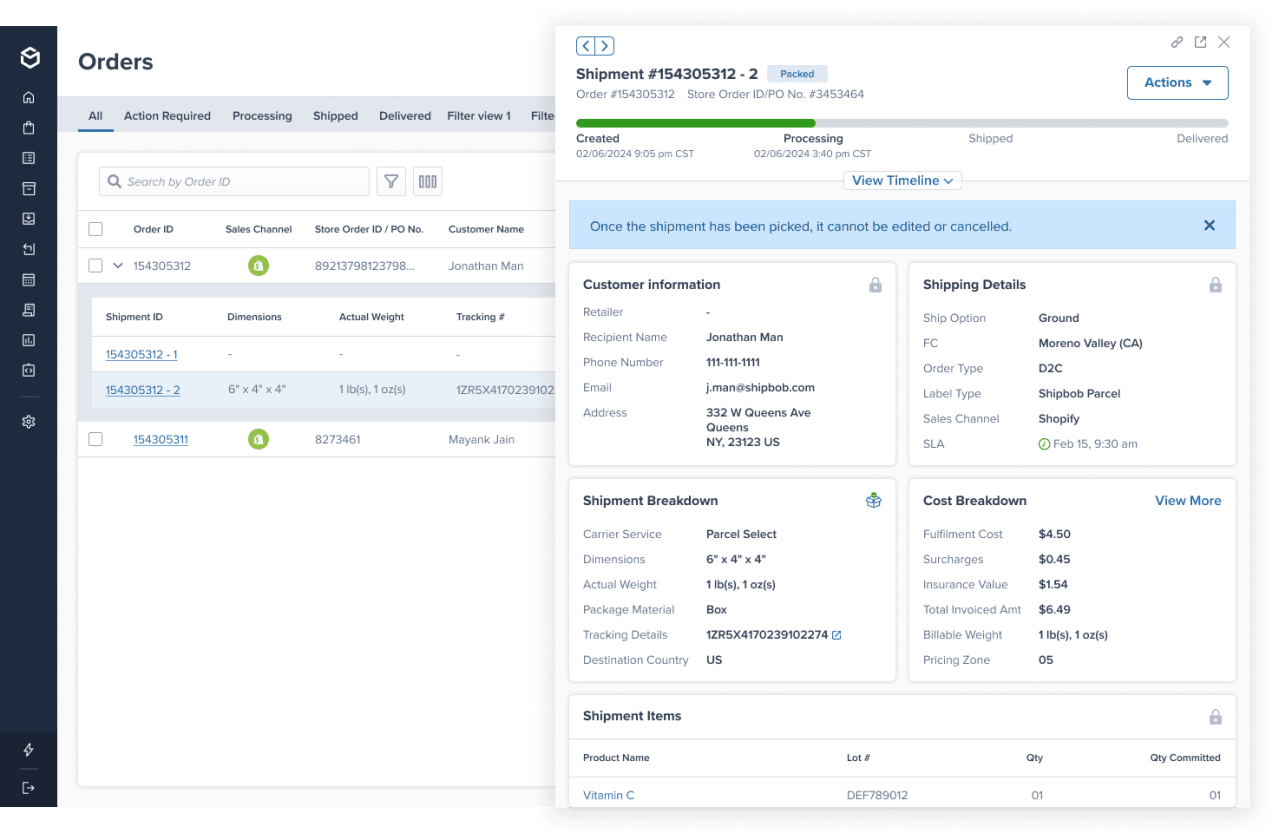Open the Actions dropdown
Viewport: 1279px width, 840px height.
pos(1177,83)
